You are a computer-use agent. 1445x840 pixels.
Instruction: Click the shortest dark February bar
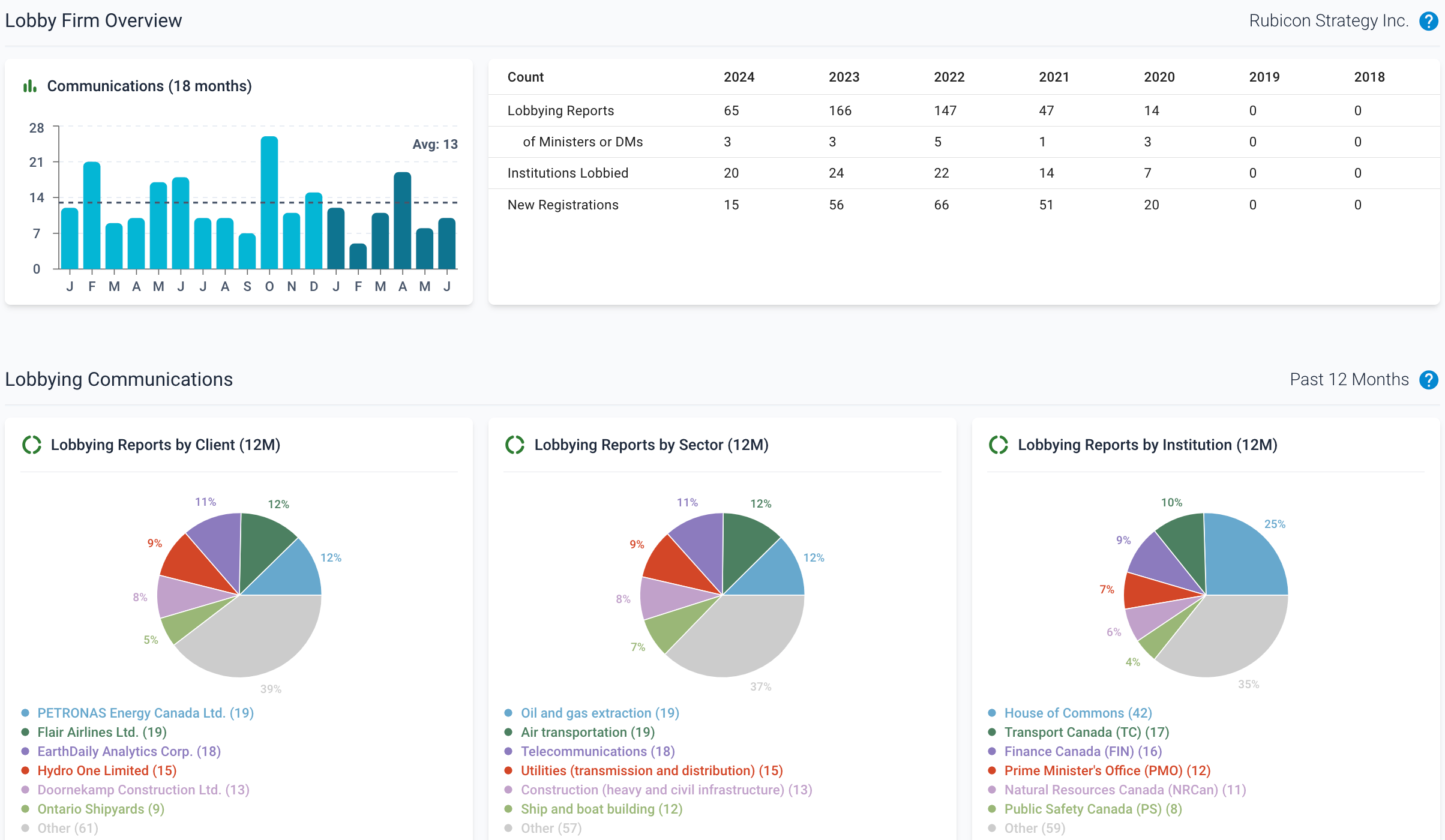[358, 256]
